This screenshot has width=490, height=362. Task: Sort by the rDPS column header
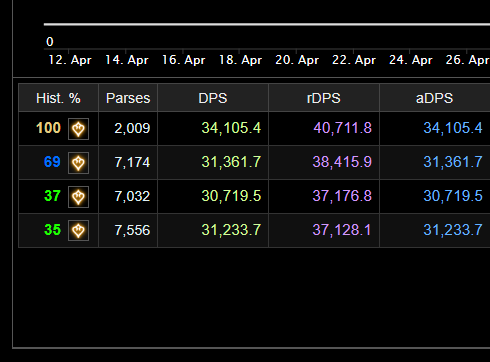324,98
